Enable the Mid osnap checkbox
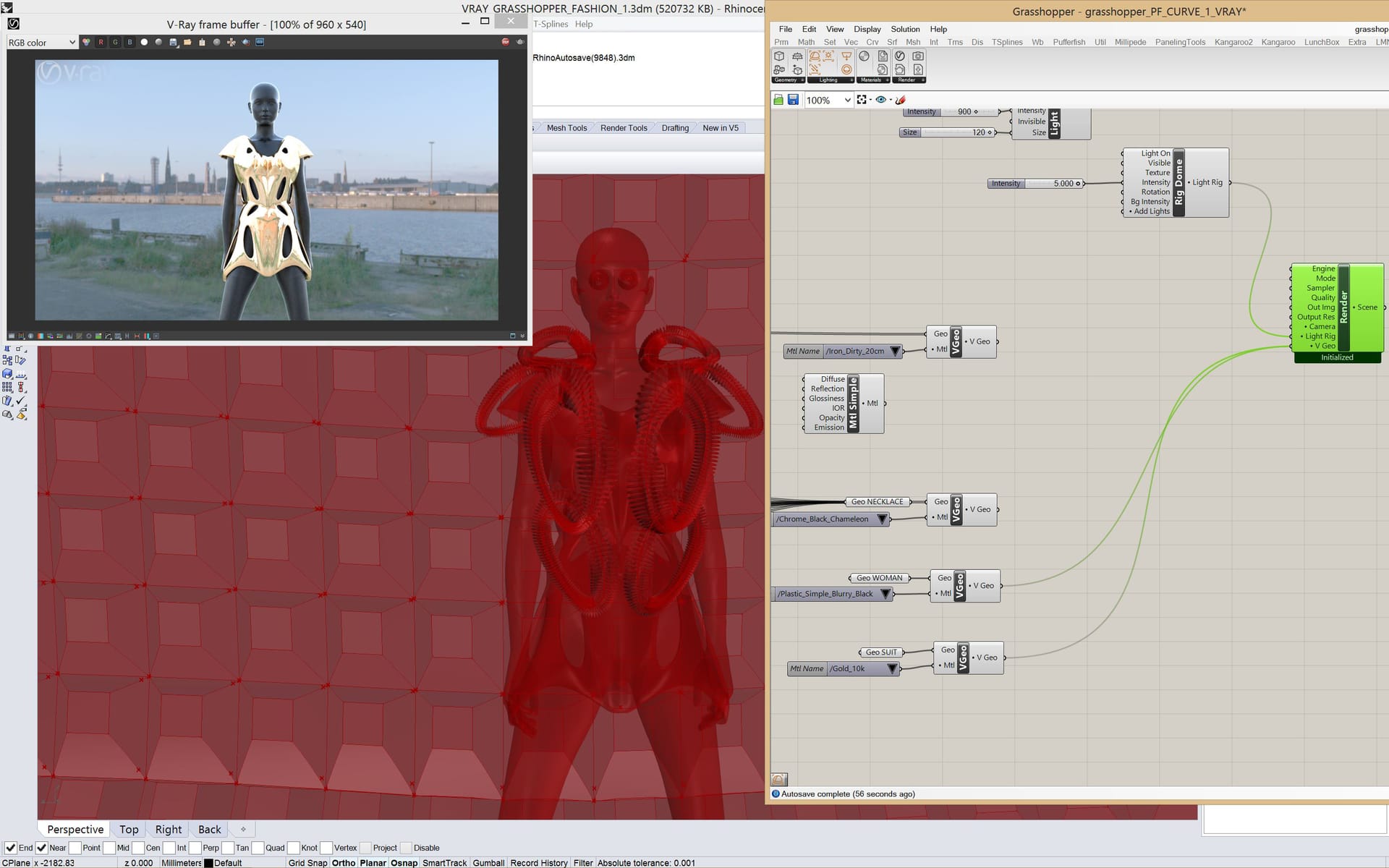Viewport: 1389px width, 868px height. (109, 848)
